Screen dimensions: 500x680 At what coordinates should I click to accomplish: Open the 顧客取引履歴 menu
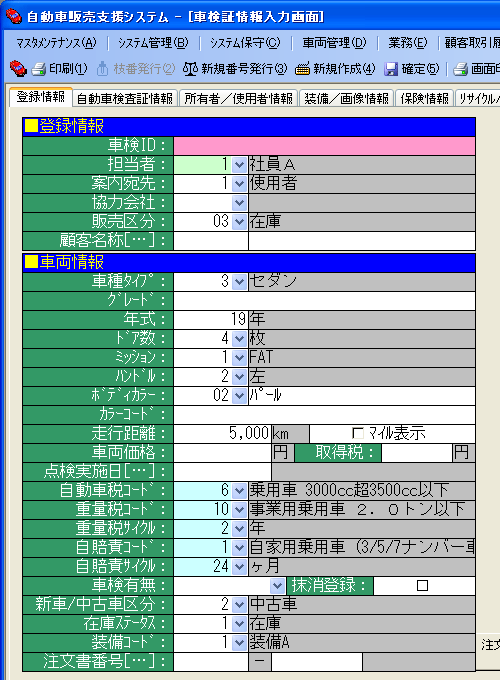point(472,42)
